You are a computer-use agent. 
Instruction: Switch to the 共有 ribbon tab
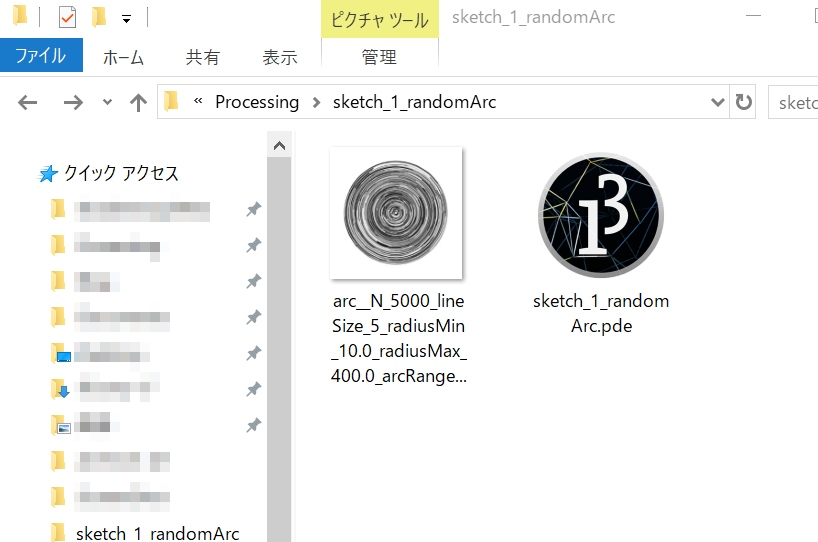pos(202,57)
